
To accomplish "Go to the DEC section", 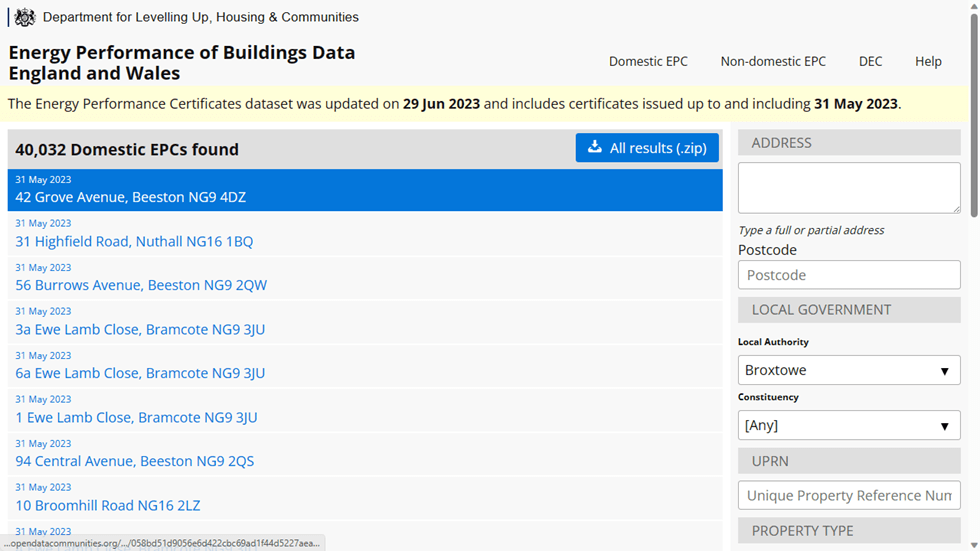I will coord(870,61).
